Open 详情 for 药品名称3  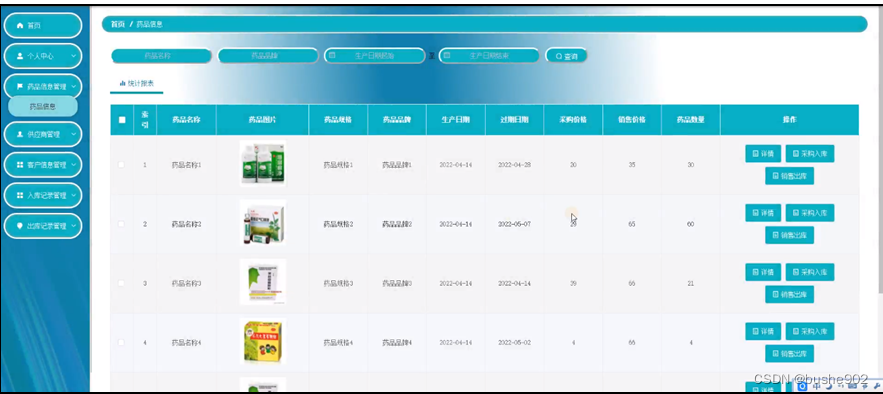point(763,272)
